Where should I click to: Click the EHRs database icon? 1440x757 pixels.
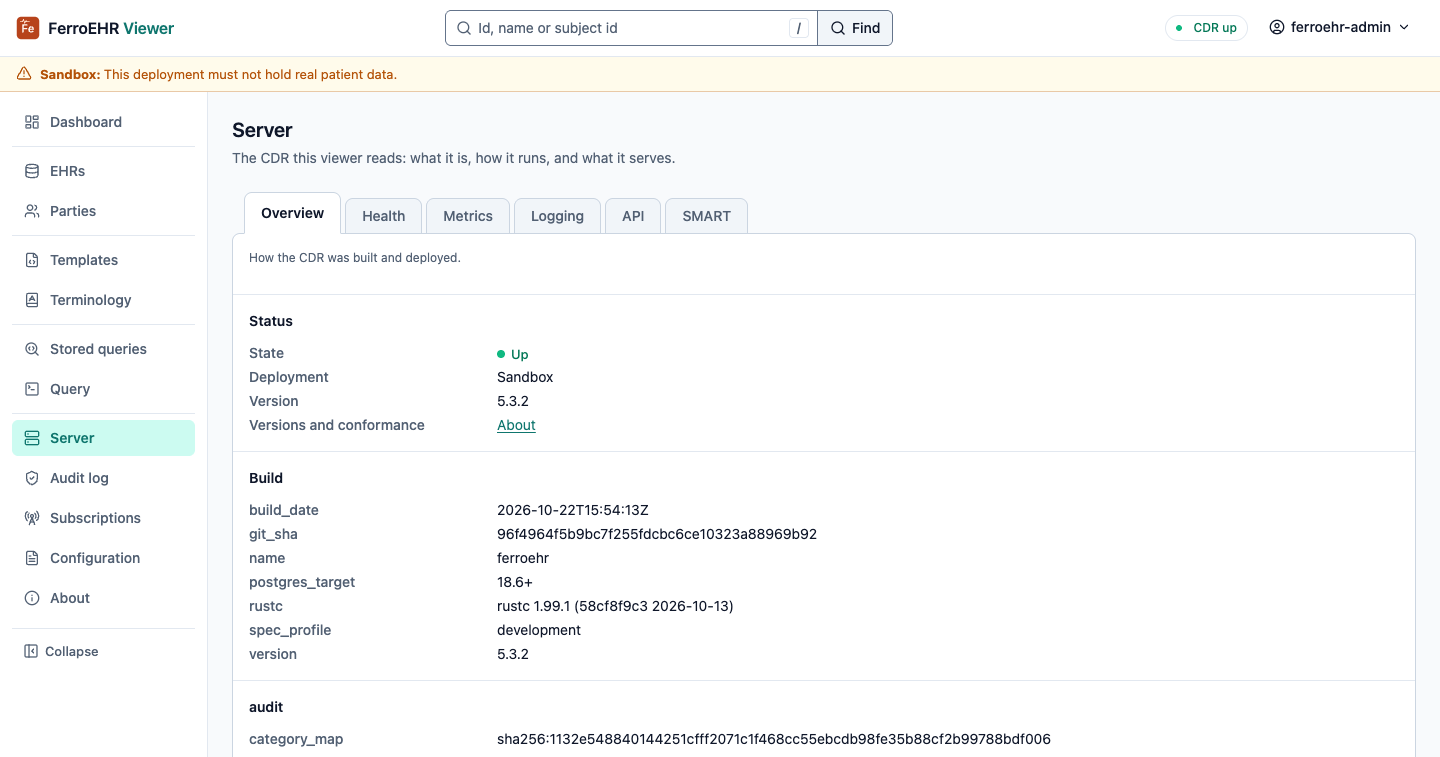point(32,171)
